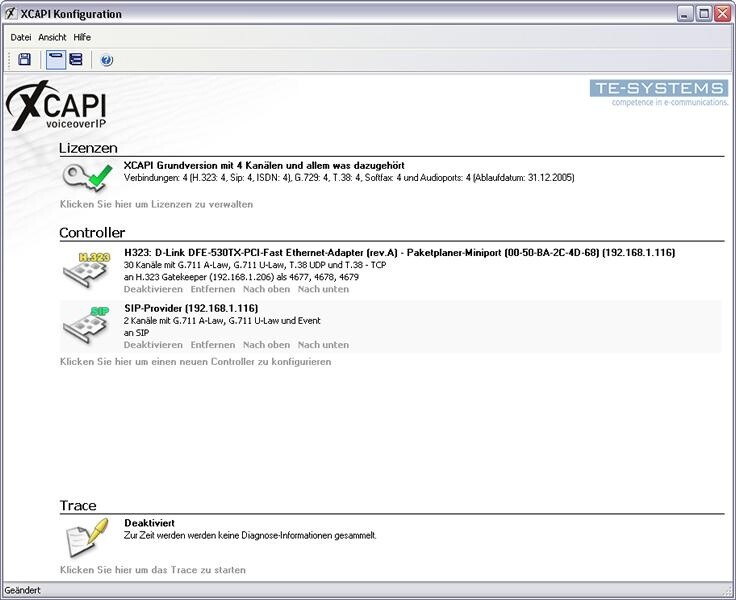Click the Trace status 'Deaktiviert' text
The width and height of the screenshot is (736, 600).
coord(149,523)
